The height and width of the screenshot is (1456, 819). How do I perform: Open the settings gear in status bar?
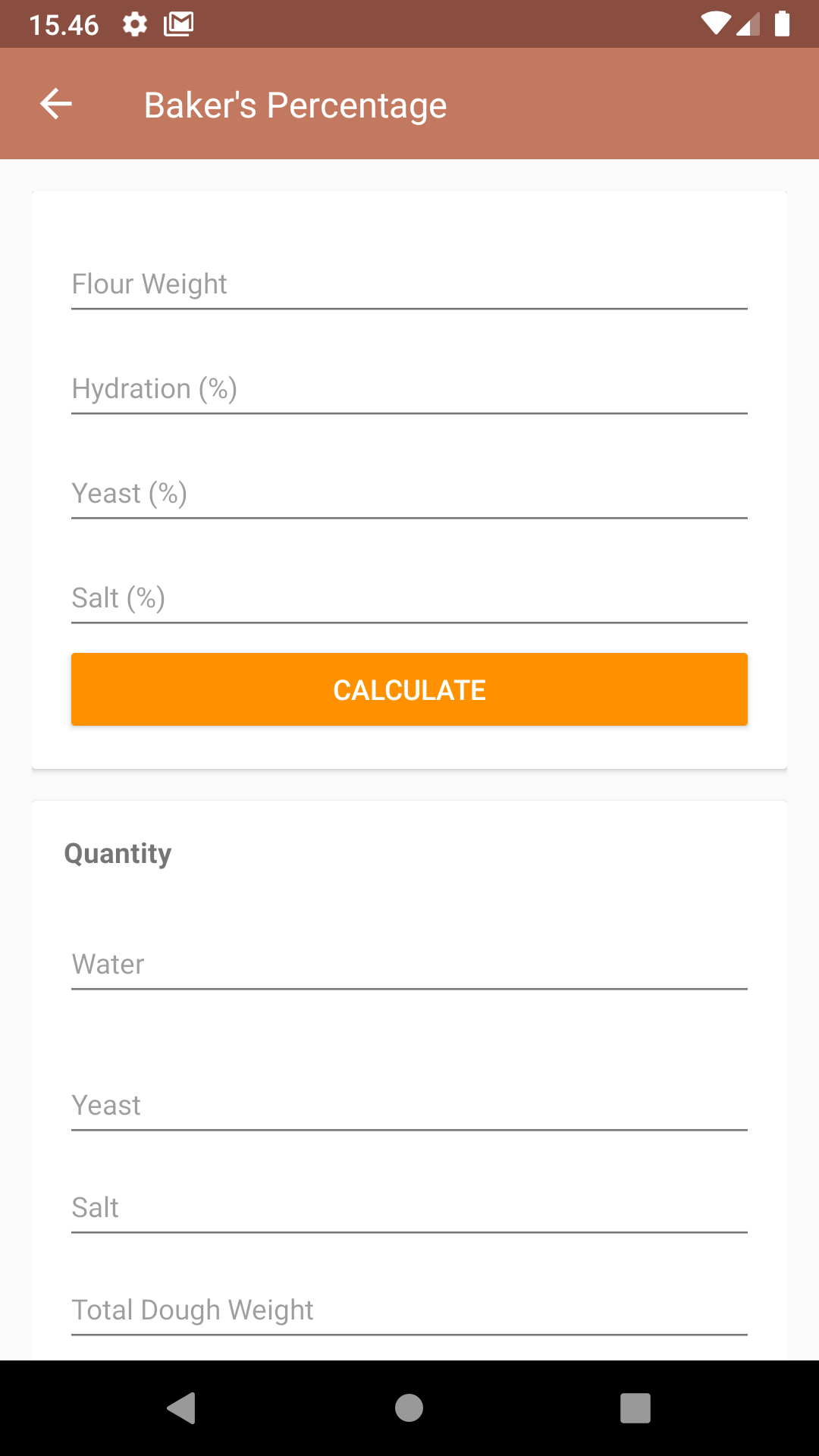tap(135, 24)
